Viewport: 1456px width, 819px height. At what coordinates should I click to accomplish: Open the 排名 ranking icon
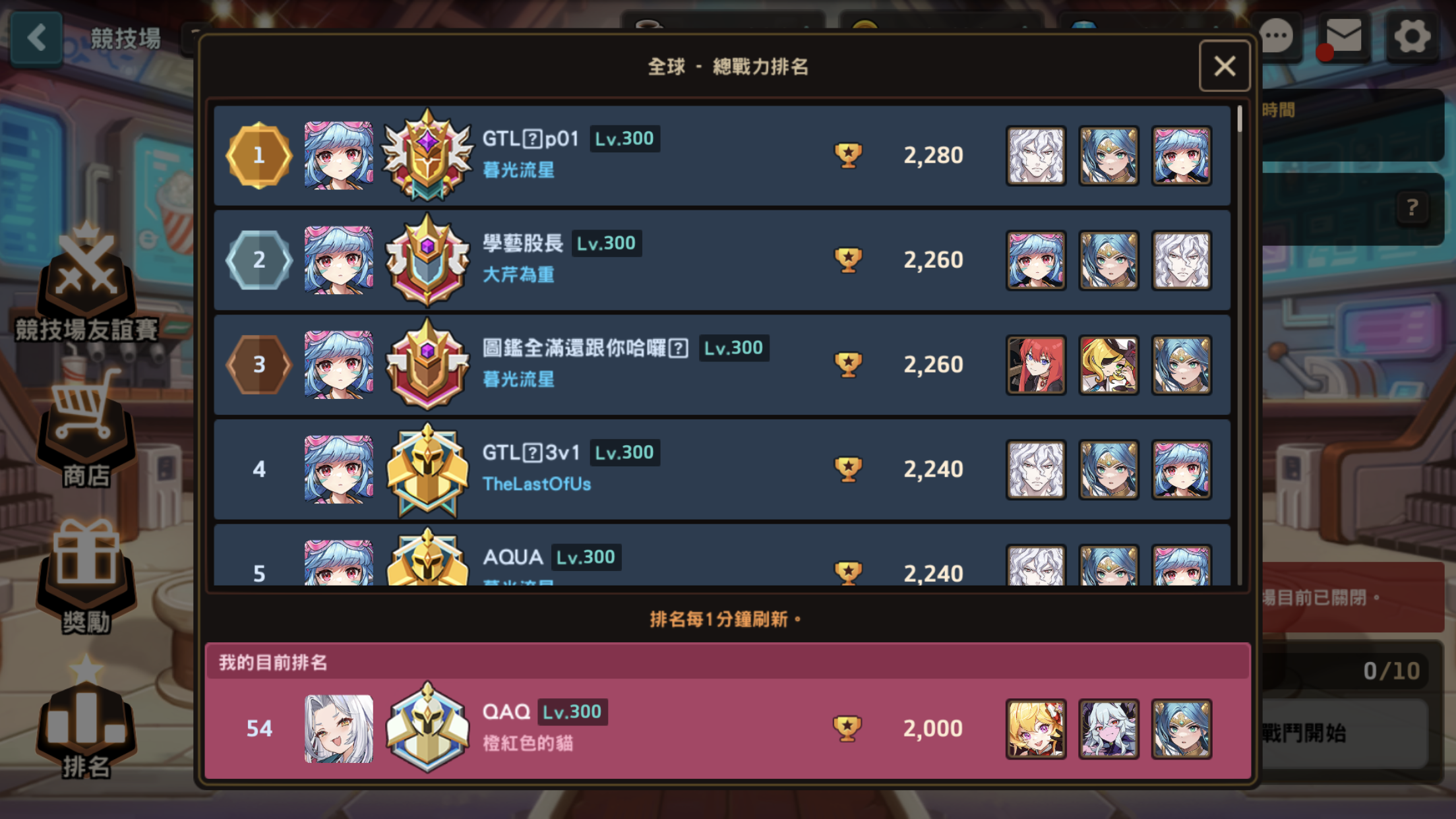tap(86, 719)
